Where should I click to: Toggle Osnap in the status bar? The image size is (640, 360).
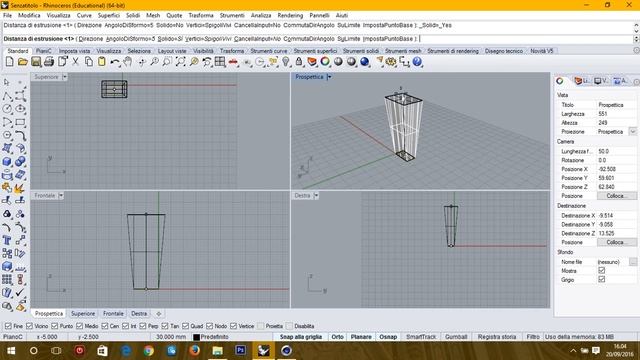388,337
